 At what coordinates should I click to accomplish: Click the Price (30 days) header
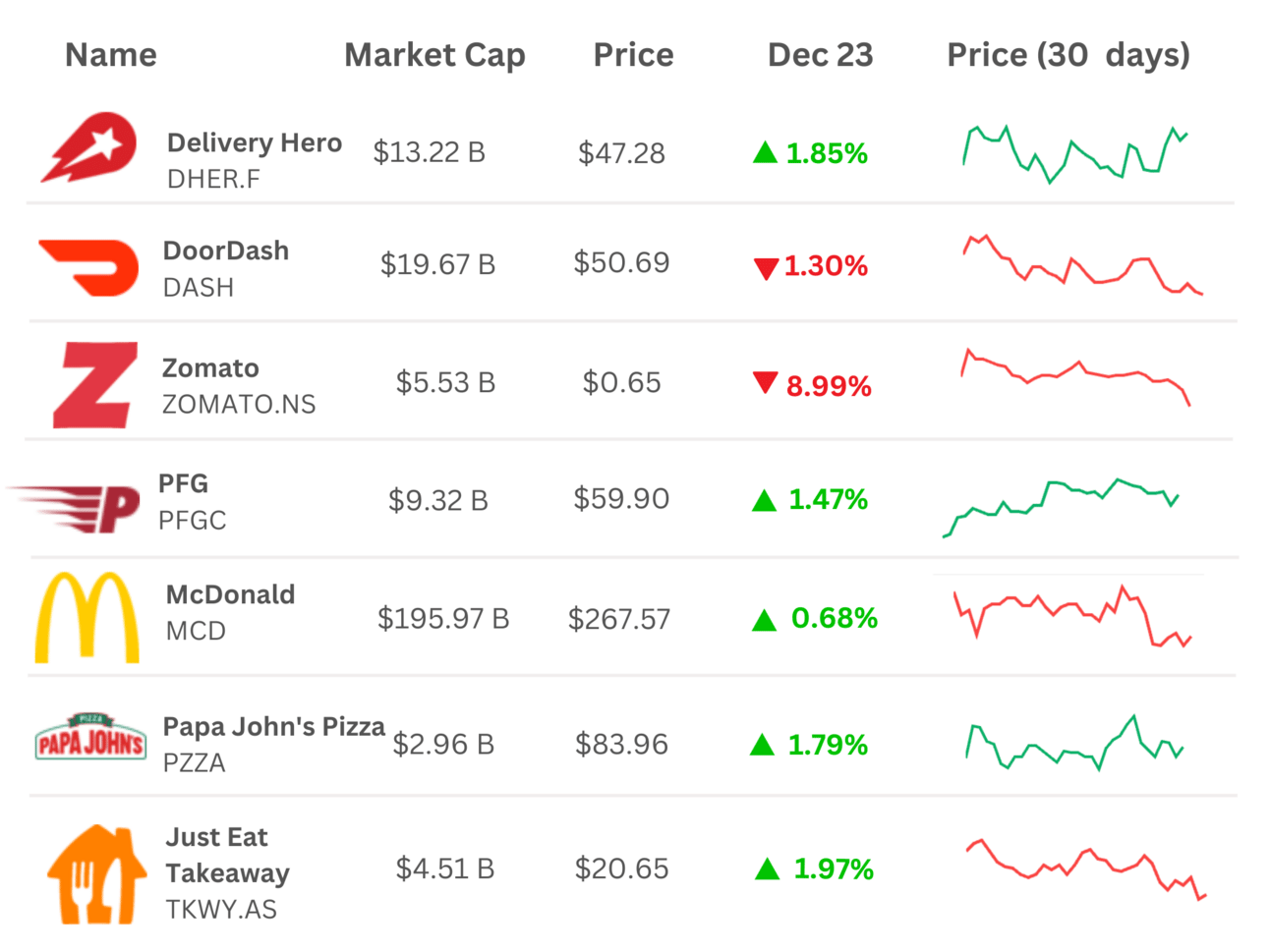(x=1068, y=55)
